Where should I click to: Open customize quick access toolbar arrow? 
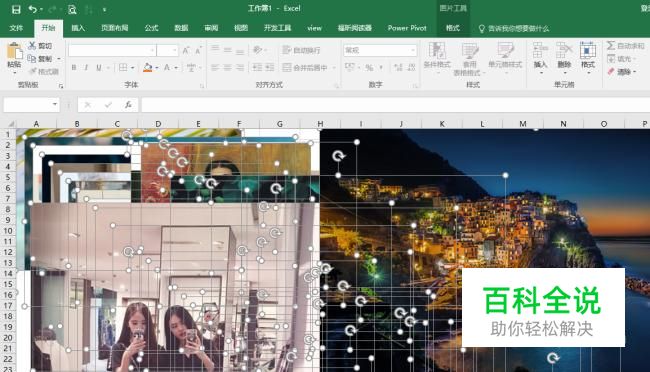pos(104,9)
